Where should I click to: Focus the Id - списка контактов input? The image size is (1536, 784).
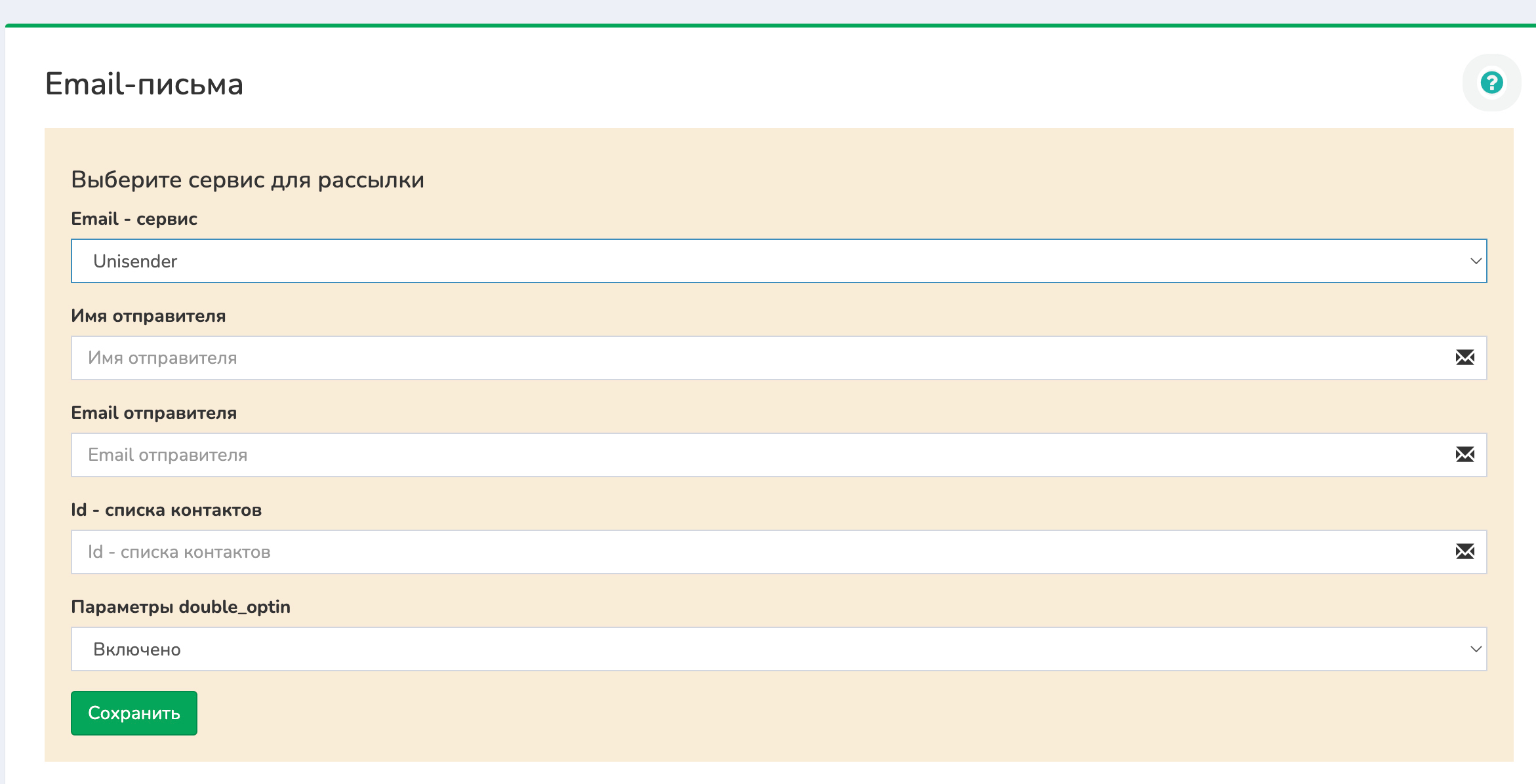(x=754, y=552)
